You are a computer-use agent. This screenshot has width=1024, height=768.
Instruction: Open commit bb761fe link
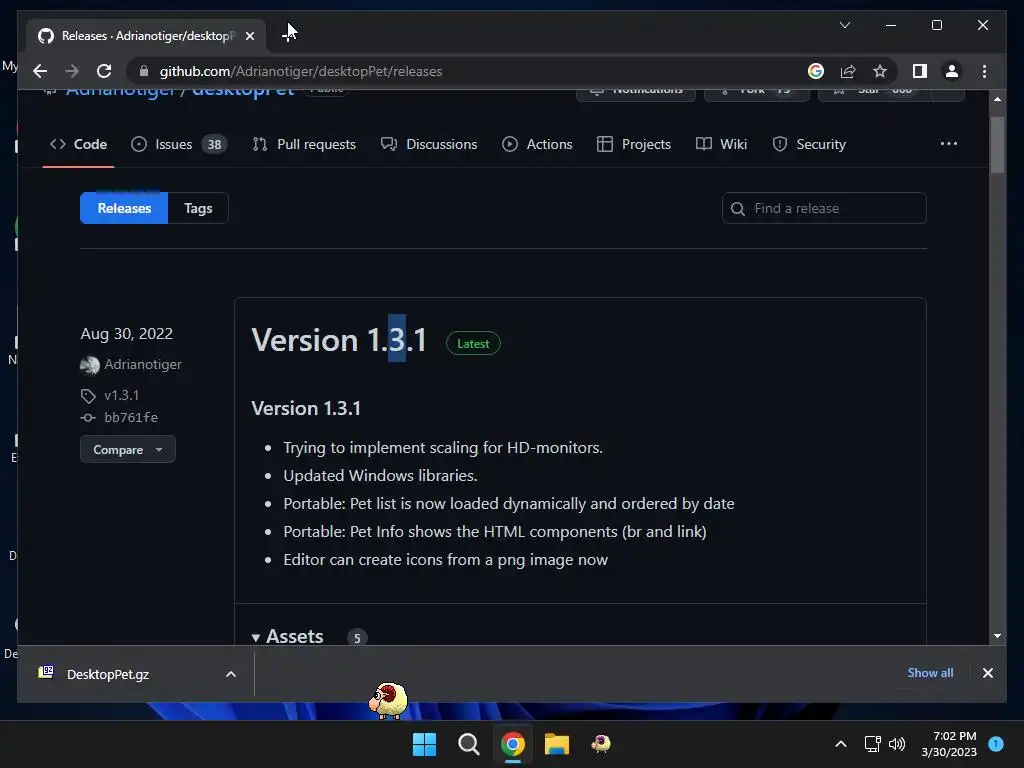131,417
